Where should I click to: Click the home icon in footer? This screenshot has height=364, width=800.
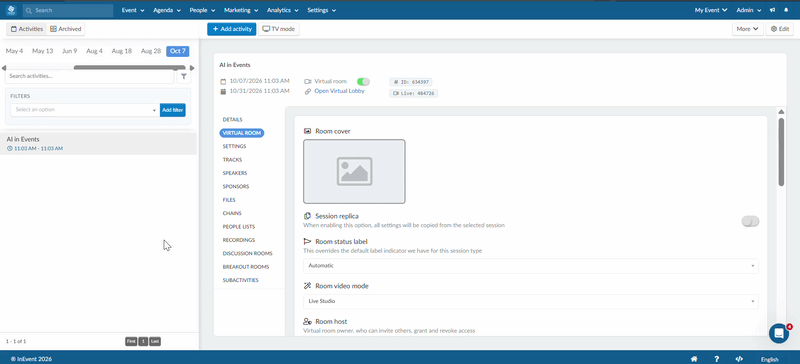[x=694, y=359]
